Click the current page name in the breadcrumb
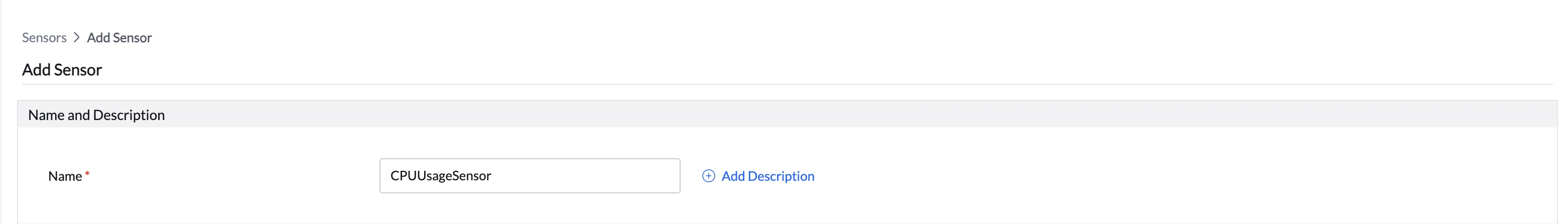Screen dimensions: 1568x224 (119, 38)
